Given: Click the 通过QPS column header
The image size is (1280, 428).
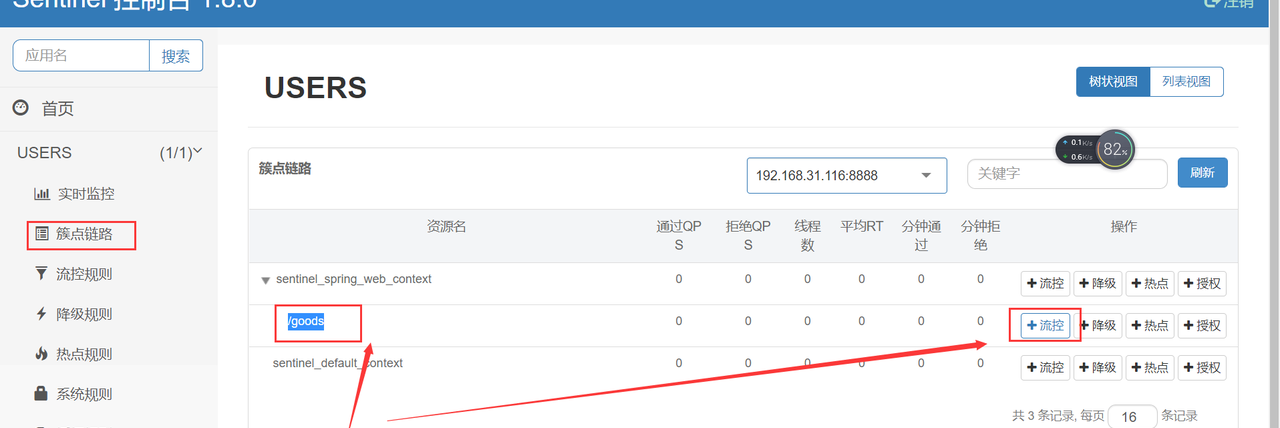Looking at the screenshot, I should [x=678, y=236].
